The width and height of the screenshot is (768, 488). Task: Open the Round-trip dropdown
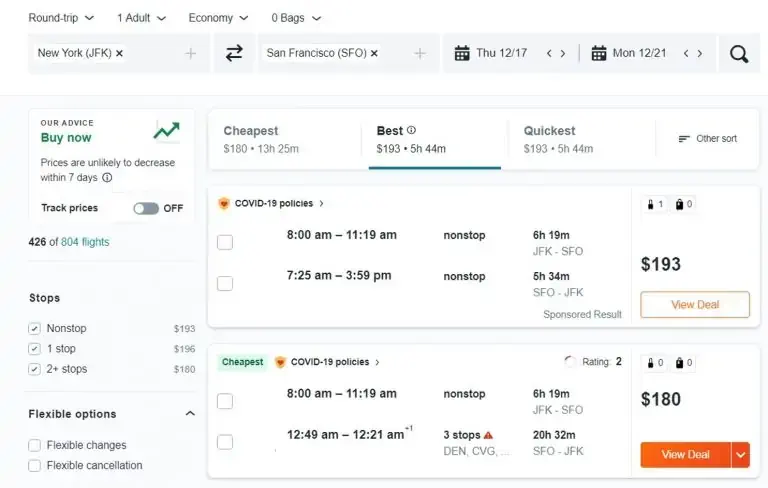click(61, 18)
